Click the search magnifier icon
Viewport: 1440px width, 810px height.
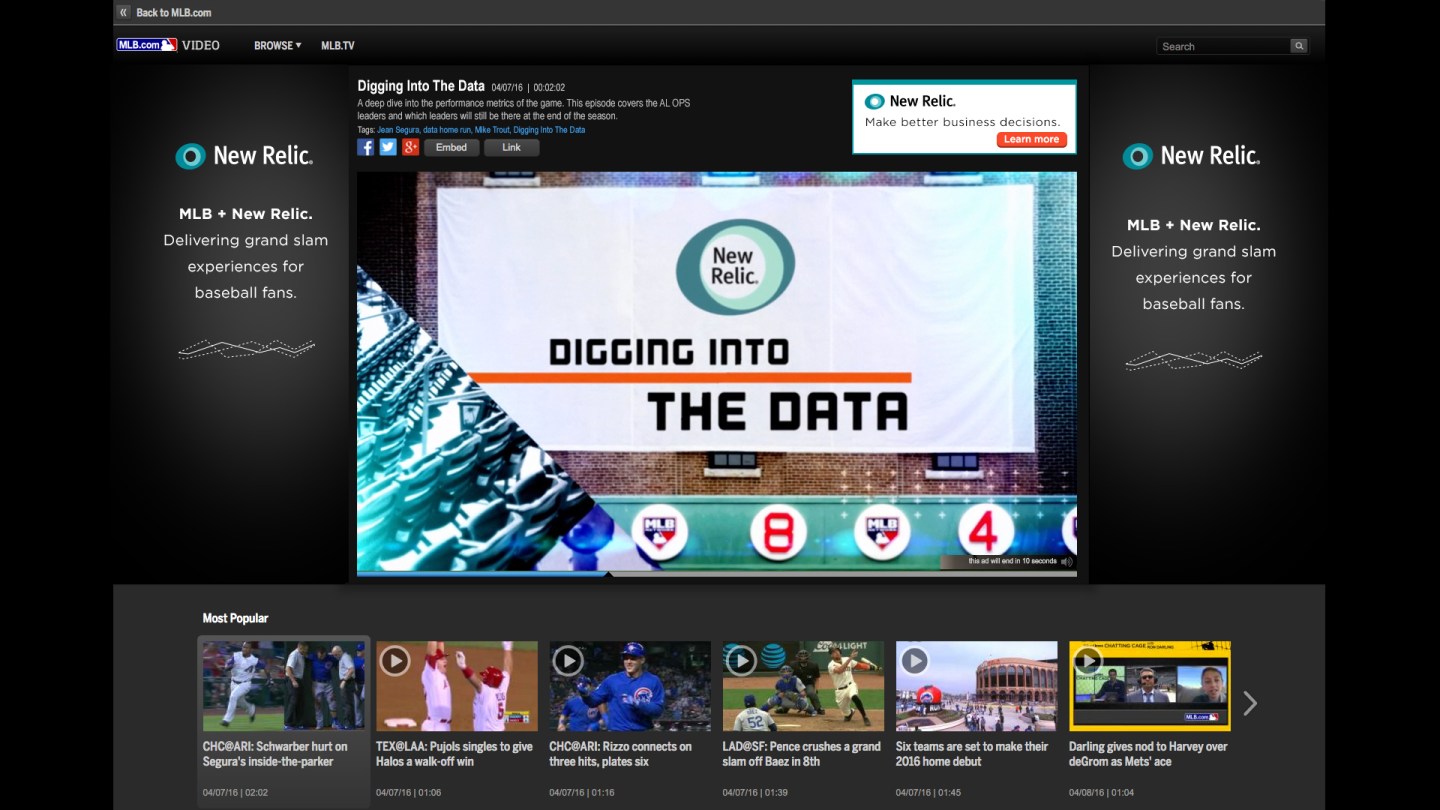pyautogui.click(x=1298, y=46)
